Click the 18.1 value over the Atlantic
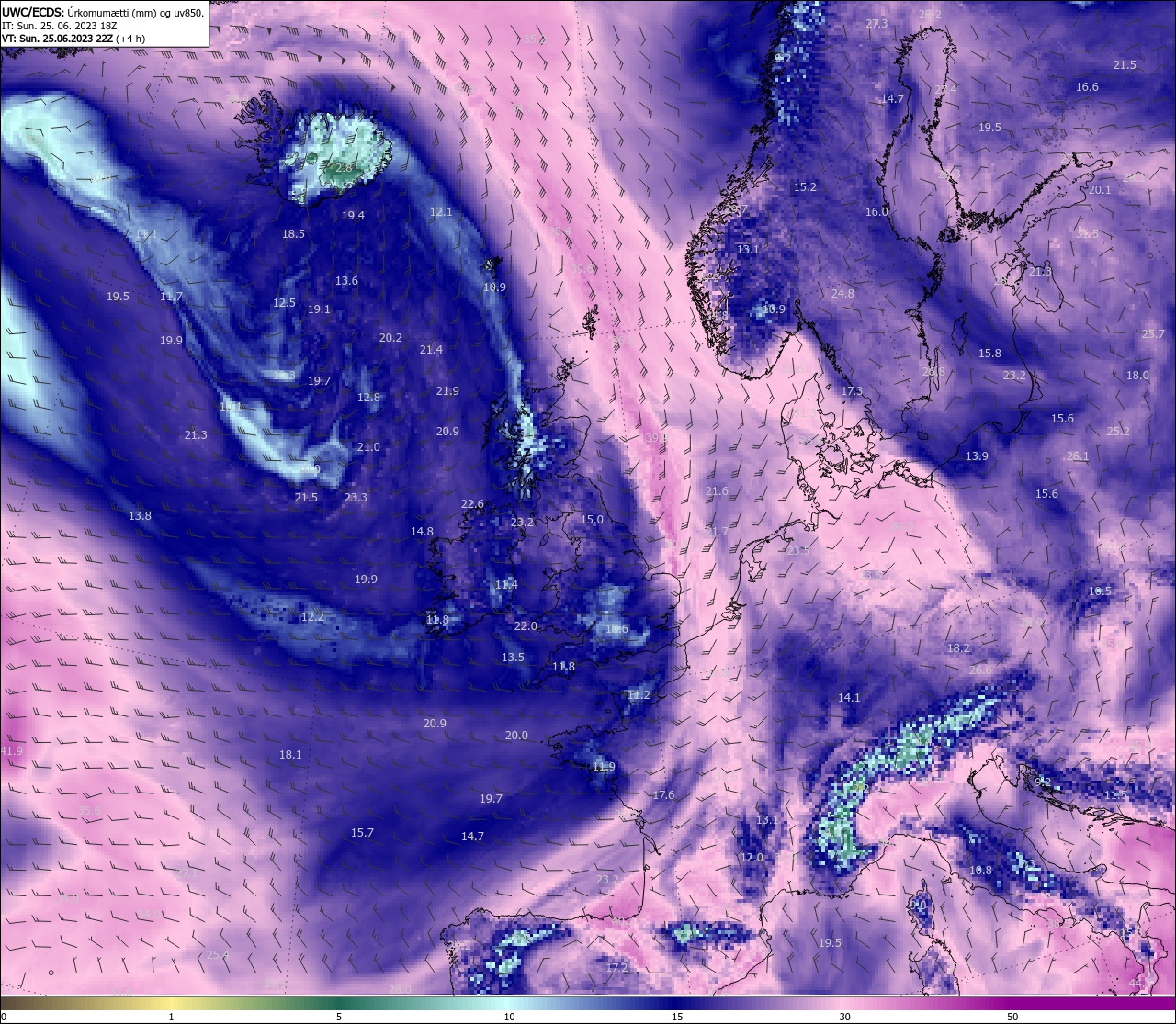 click(x=290, y=754)
